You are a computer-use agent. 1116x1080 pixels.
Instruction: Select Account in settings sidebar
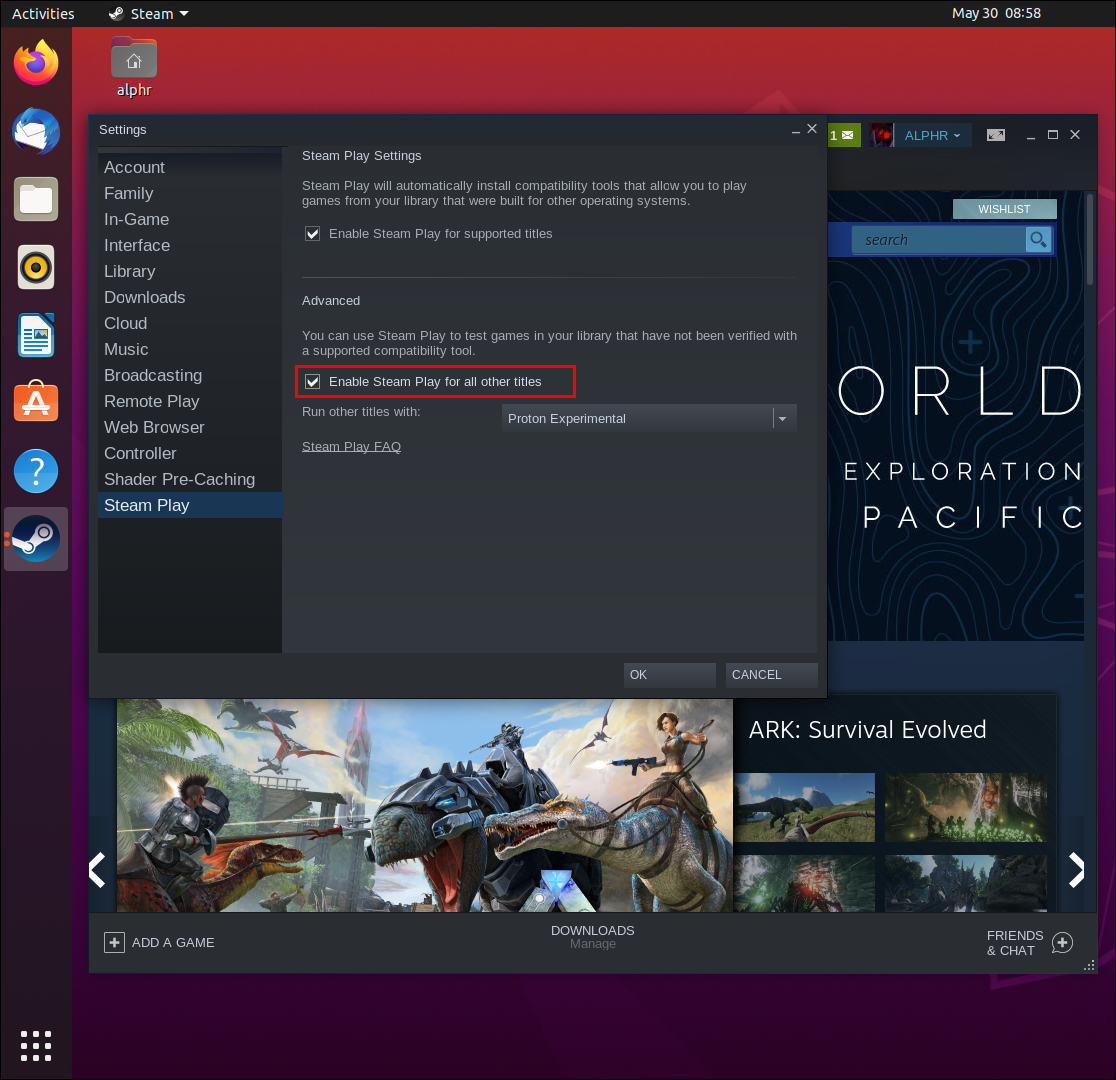[190, 167]
